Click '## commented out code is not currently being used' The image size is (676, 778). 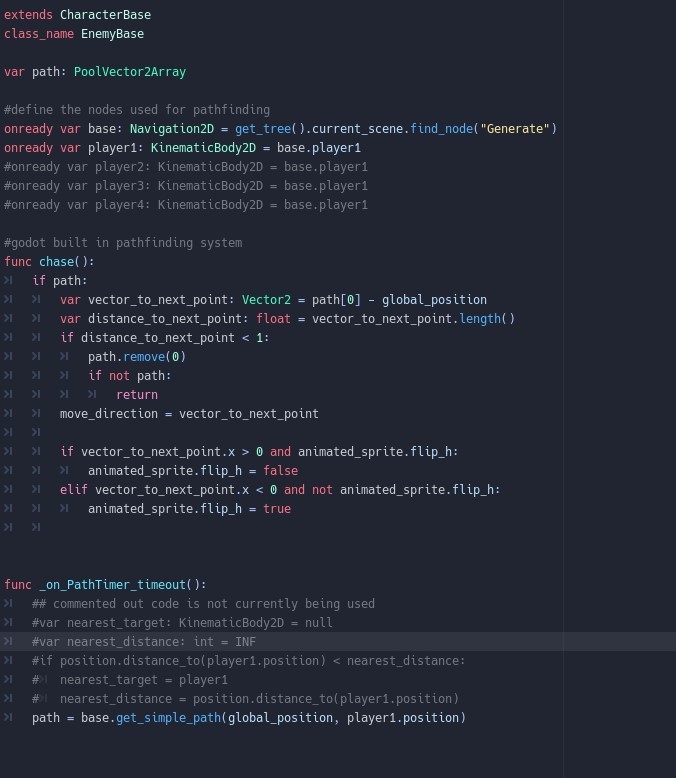(203, 604)
